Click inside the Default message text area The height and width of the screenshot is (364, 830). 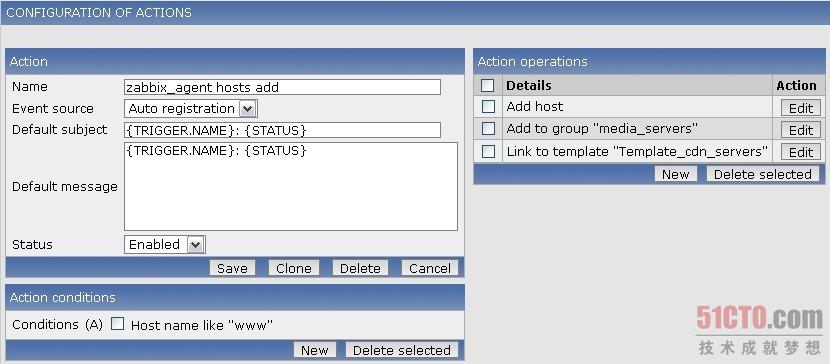pyautogui.click(x=291, y=186)
